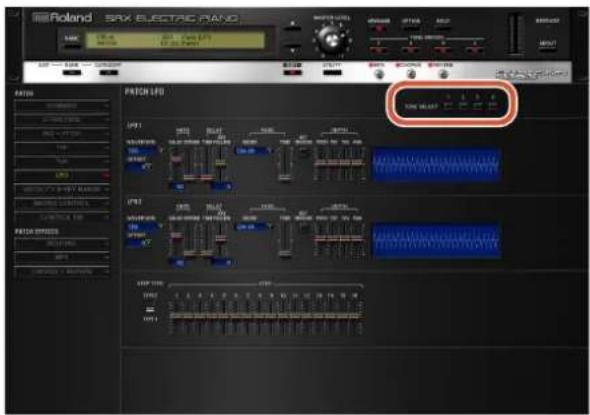Screen dimensions: 590x415
Task: Flip the STEP TYPE switch
Action: (149, 309)
